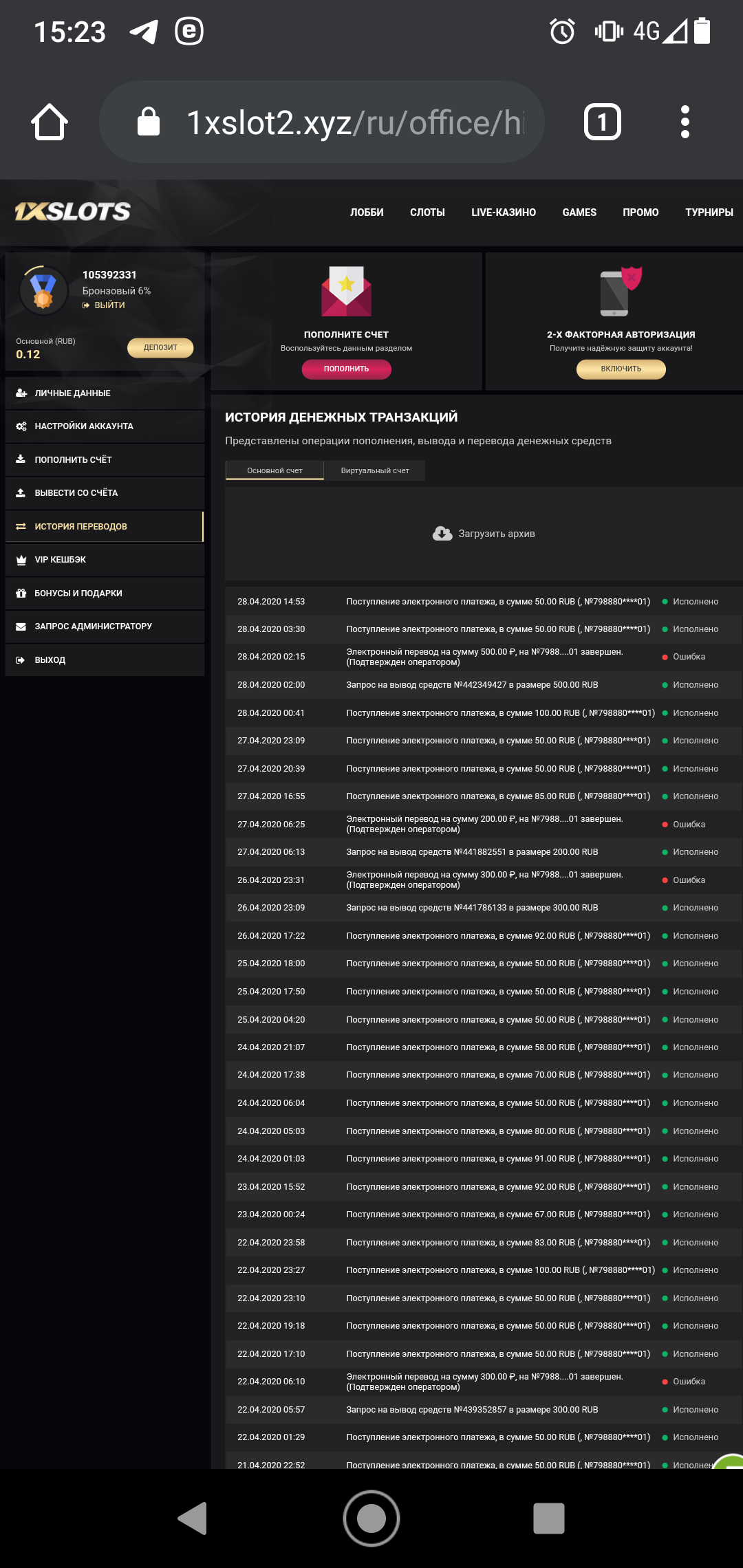Click the two-factor phone shield icon

coord(621,291)
